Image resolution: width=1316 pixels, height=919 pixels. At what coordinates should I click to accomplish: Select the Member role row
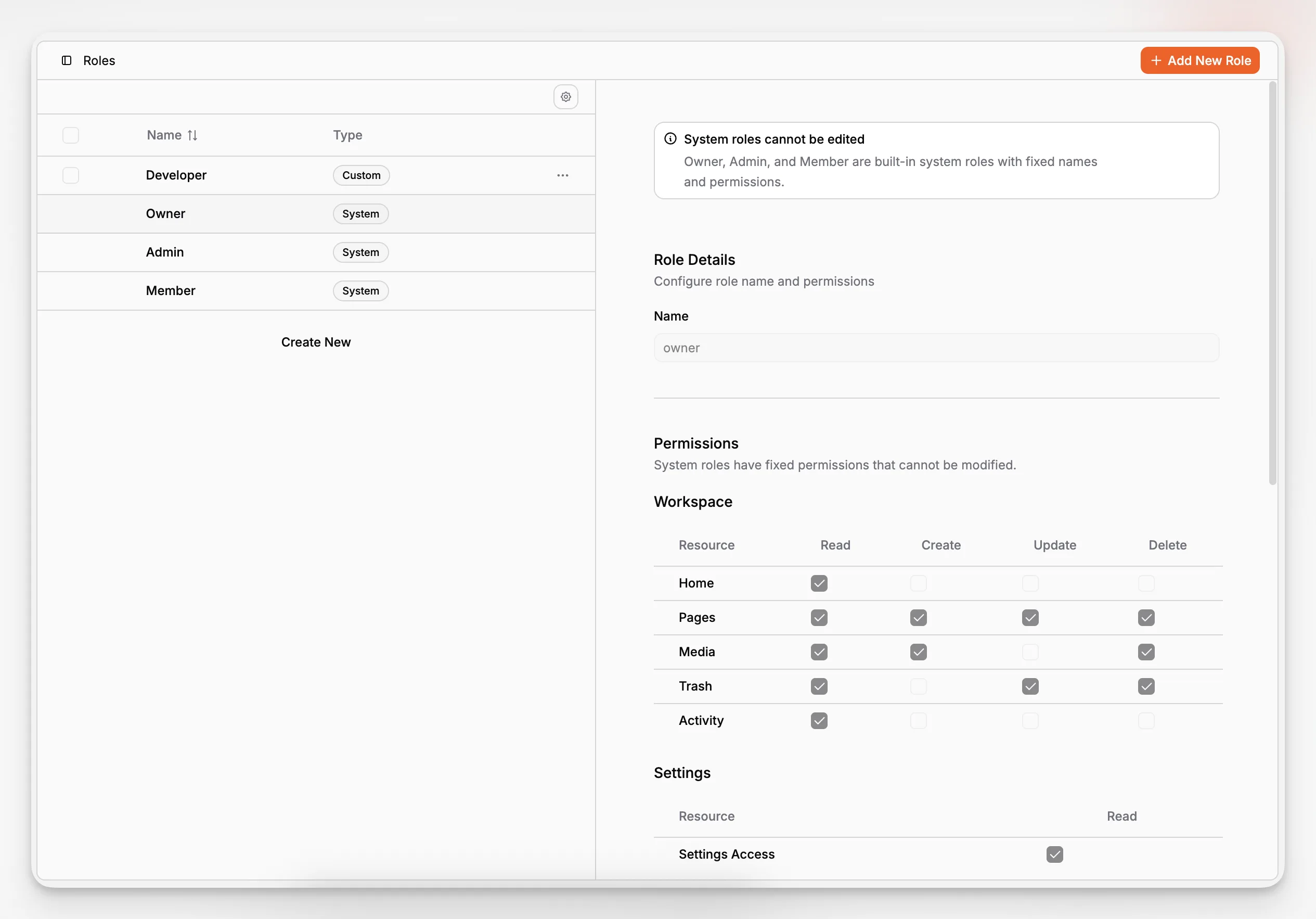316,291
